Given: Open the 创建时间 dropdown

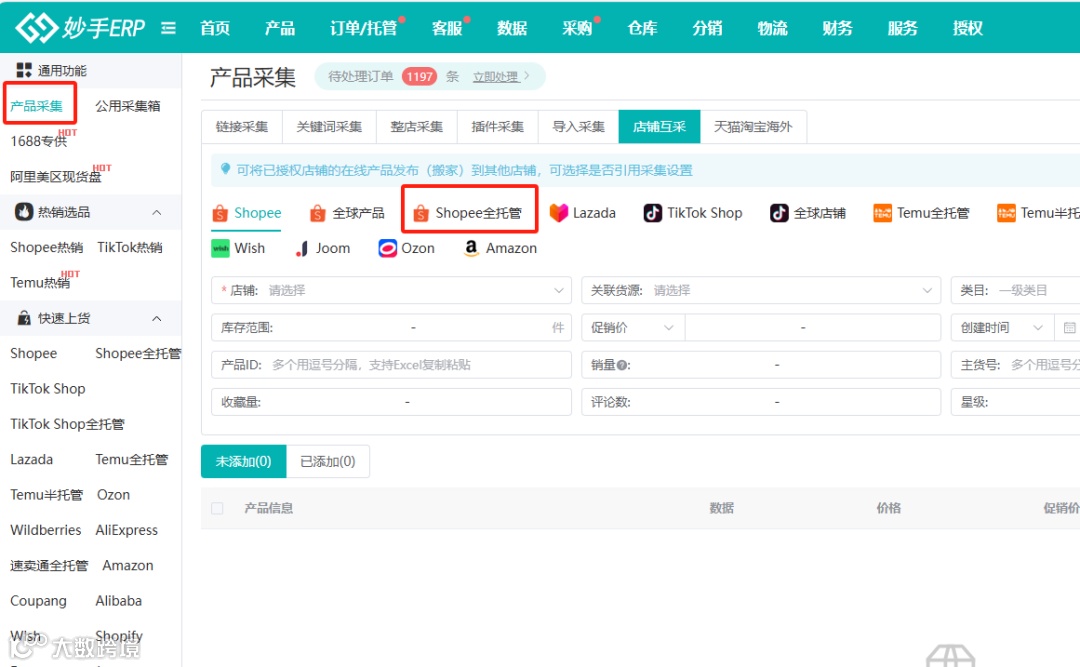Looking at the screenshot, I should click(x=1002, y=328).
